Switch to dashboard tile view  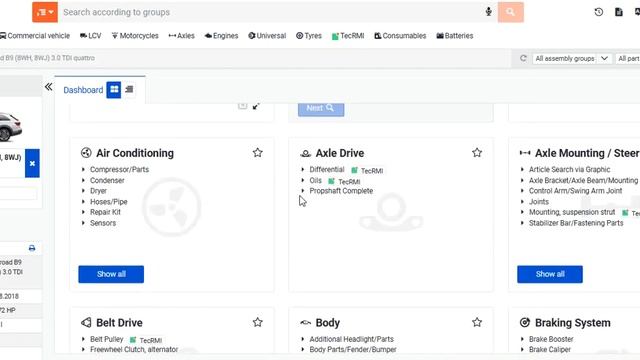(114, 90)
